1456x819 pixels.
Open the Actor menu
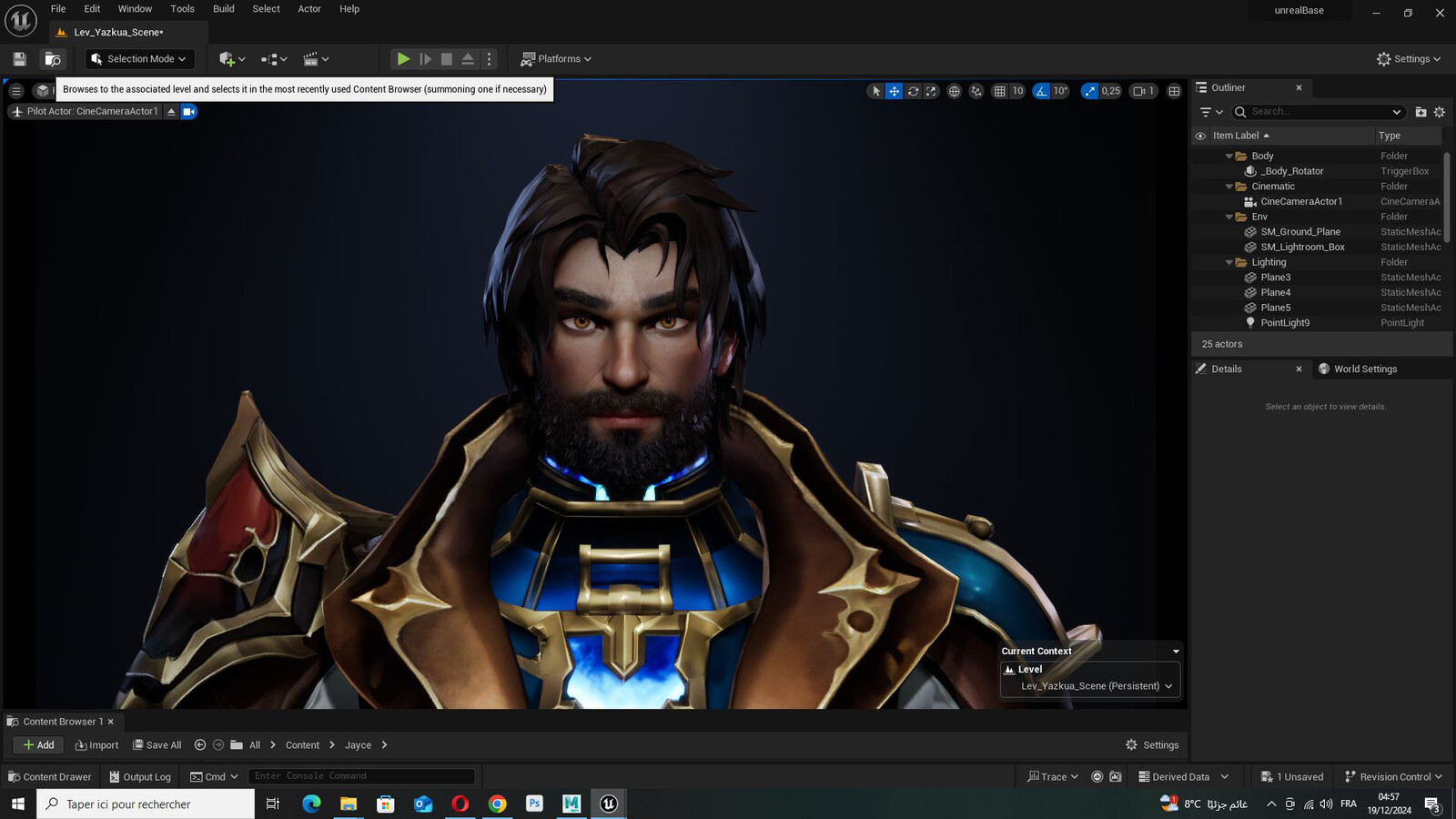tap(309, 9)
